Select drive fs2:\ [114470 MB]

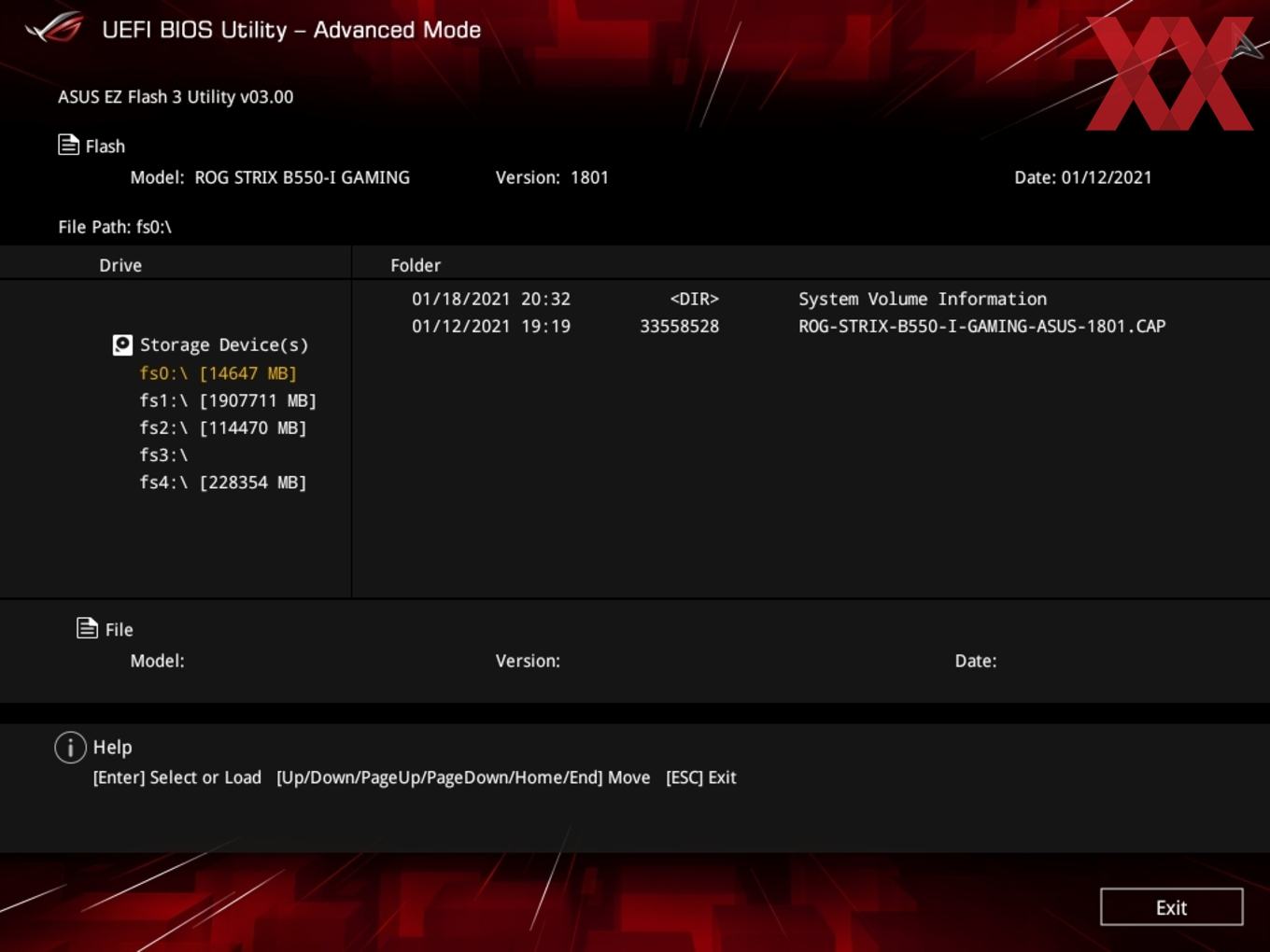click(x=223, y=427)
